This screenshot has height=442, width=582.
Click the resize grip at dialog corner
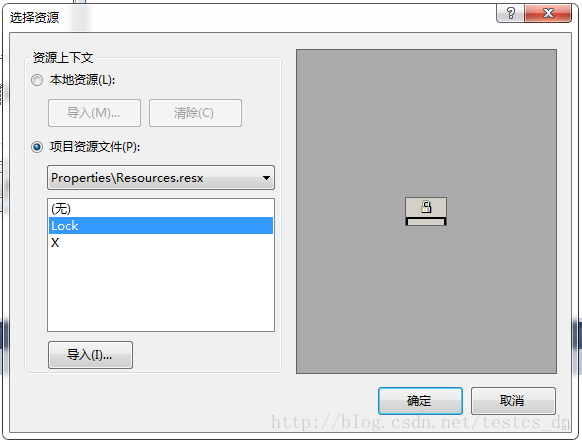(566, 426)
